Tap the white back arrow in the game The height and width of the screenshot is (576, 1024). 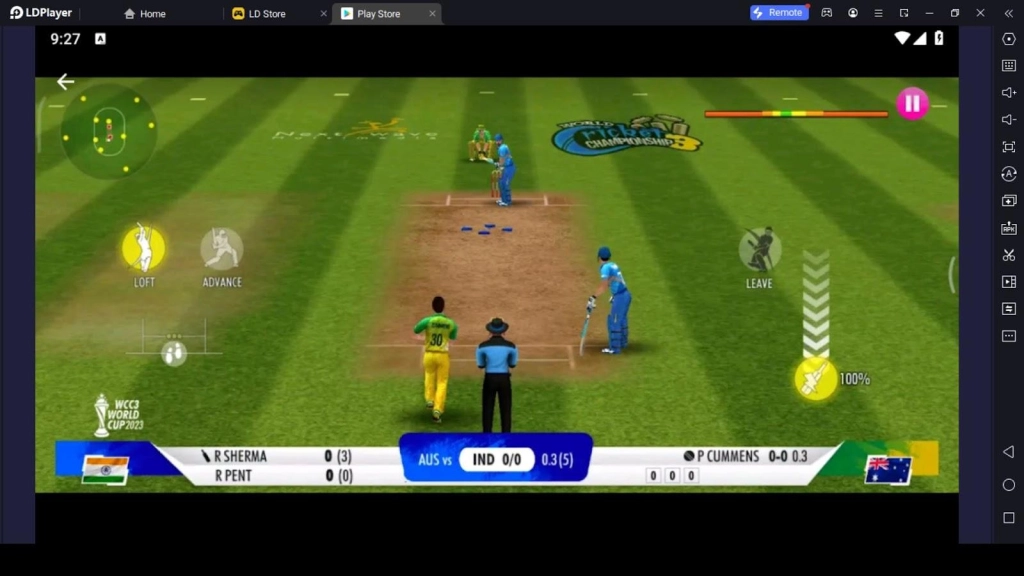[65, 82]
